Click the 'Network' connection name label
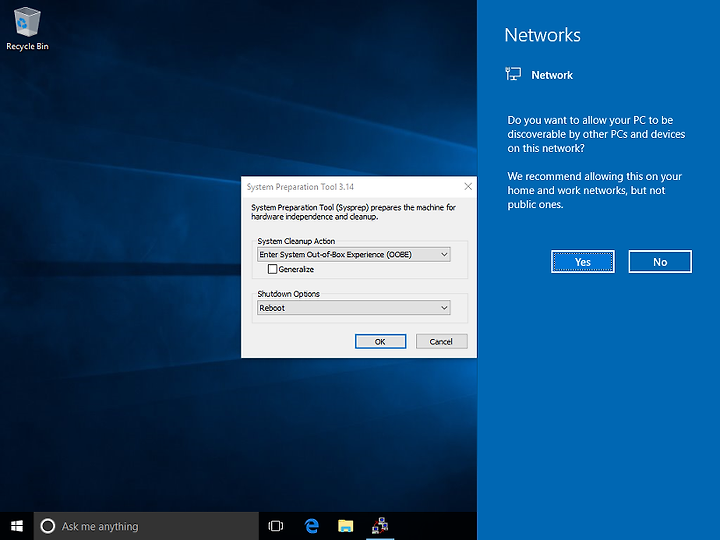The height and width of the screenshot is (540, 720). click(552, 75)
